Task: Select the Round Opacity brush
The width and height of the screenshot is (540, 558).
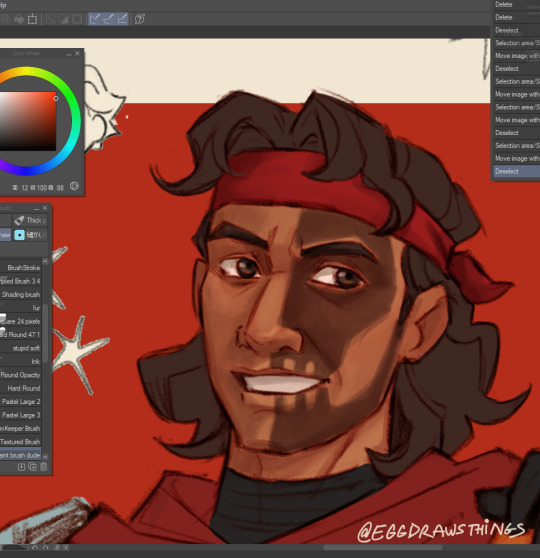Action: (21, 375)
